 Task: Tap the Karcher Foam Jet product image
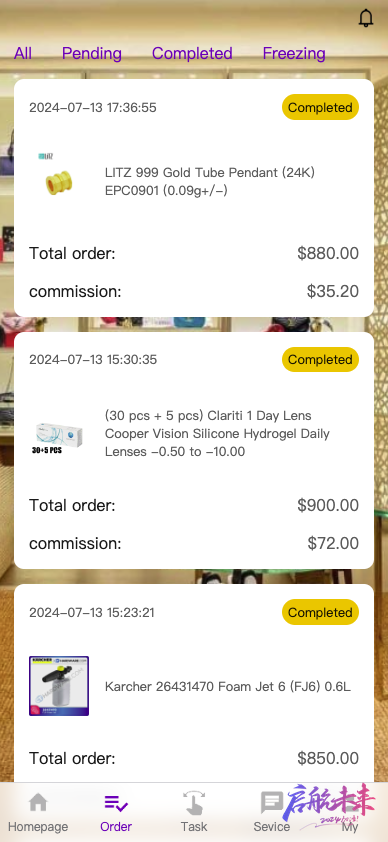click(59, 686)
